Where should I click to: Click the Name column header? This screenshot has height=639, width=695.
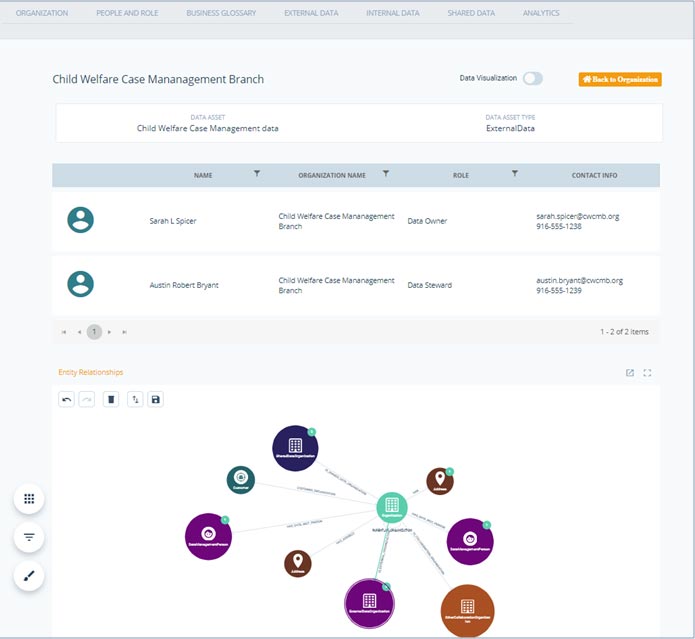point(203,175)
